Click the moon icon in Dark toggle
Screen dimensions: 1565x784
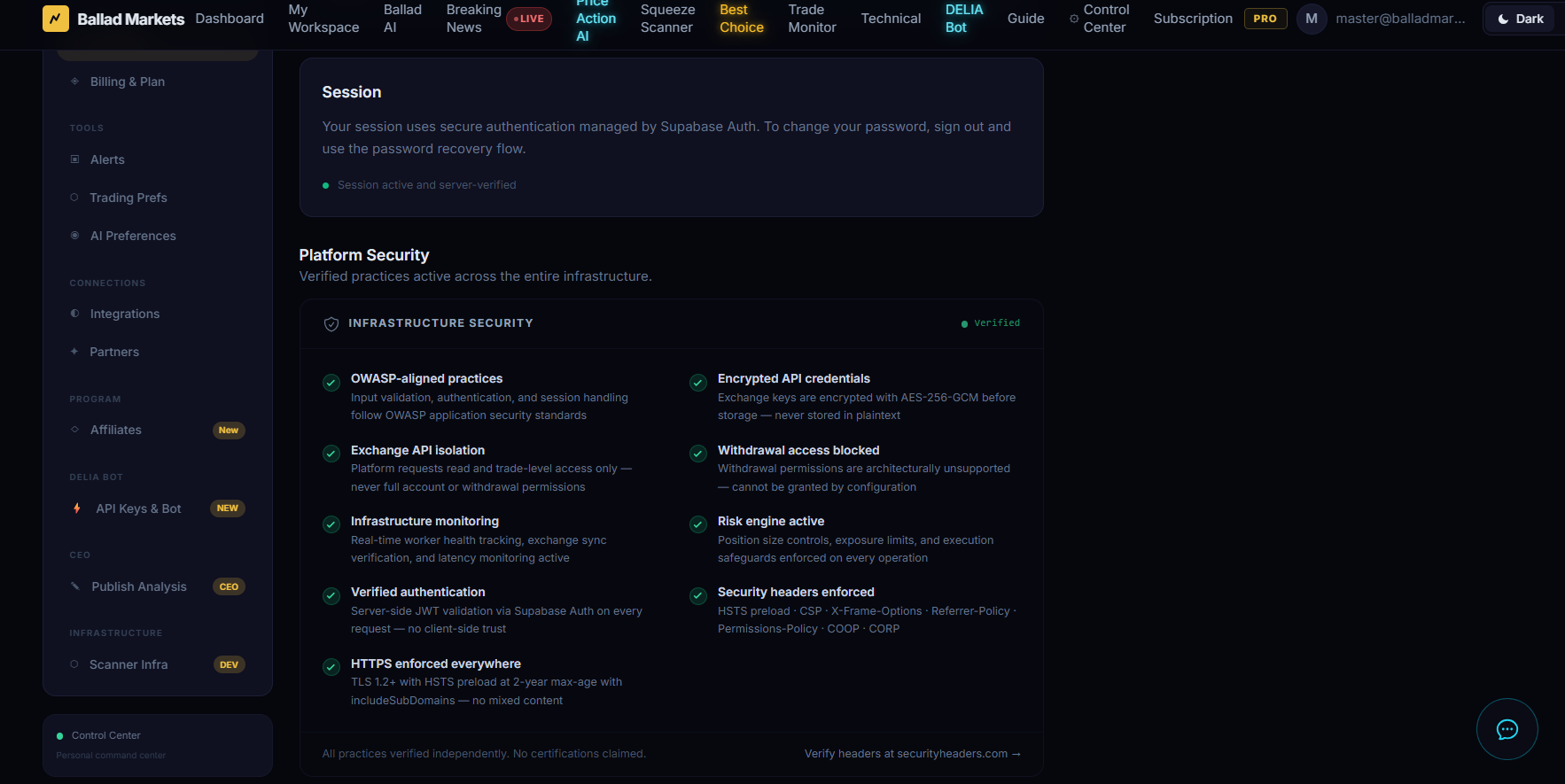(x=1503, y=19)
